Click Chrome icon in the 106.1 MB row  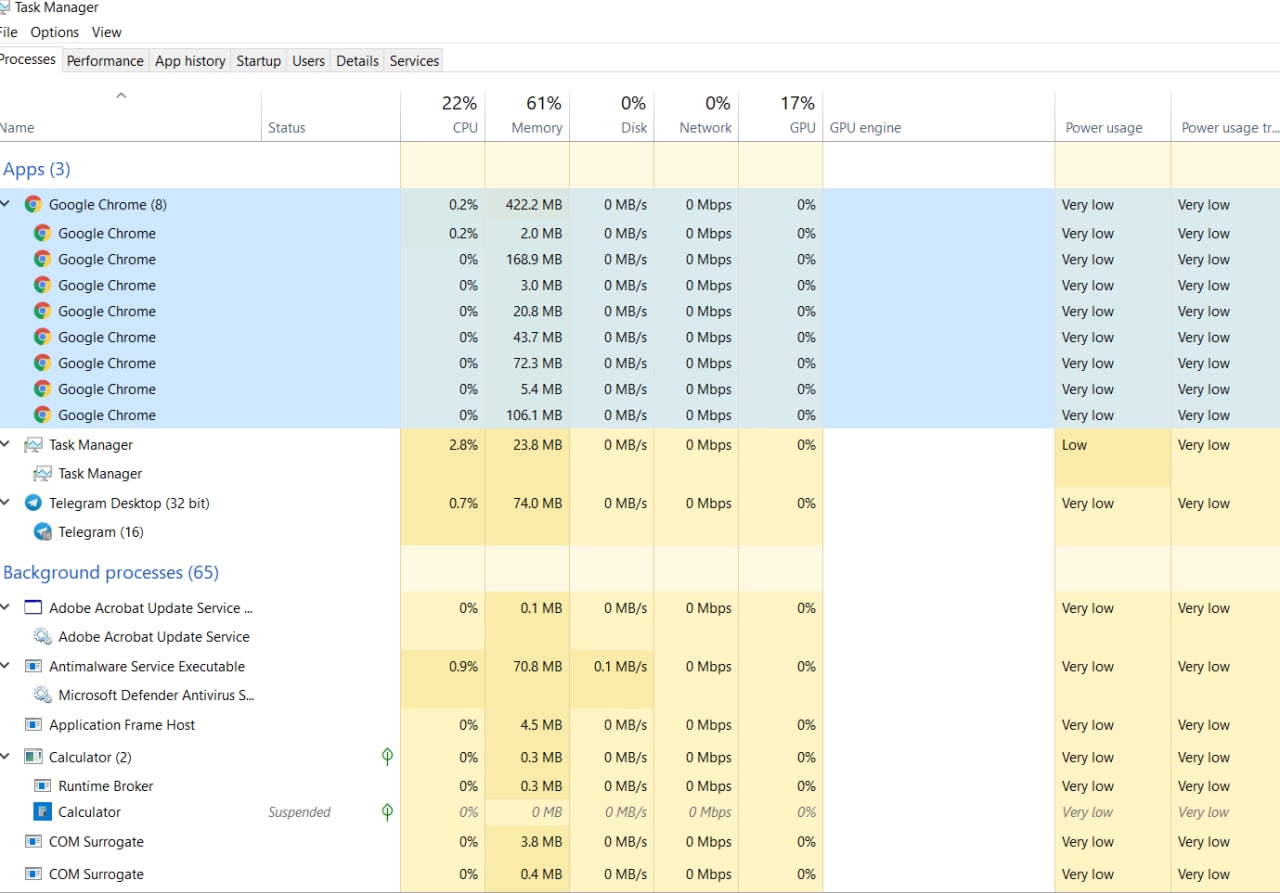tap(42, 415)
